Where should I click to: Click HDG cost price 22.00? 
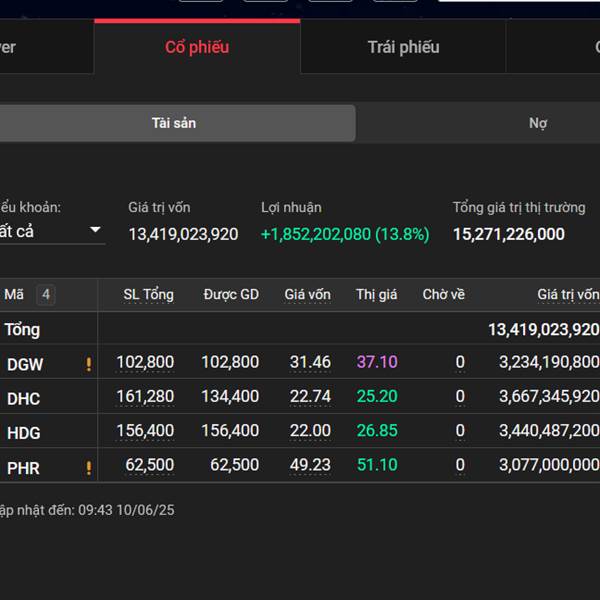(310, 430)
